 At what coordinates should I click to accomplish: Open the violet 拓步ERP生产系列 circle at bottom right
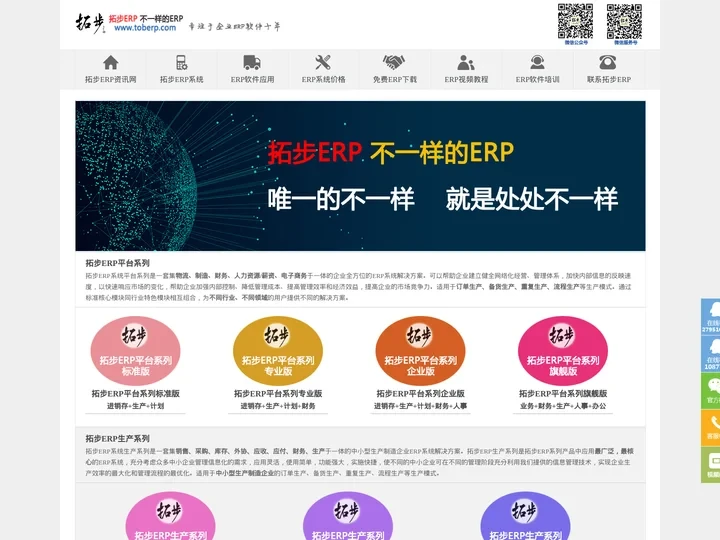525,516
